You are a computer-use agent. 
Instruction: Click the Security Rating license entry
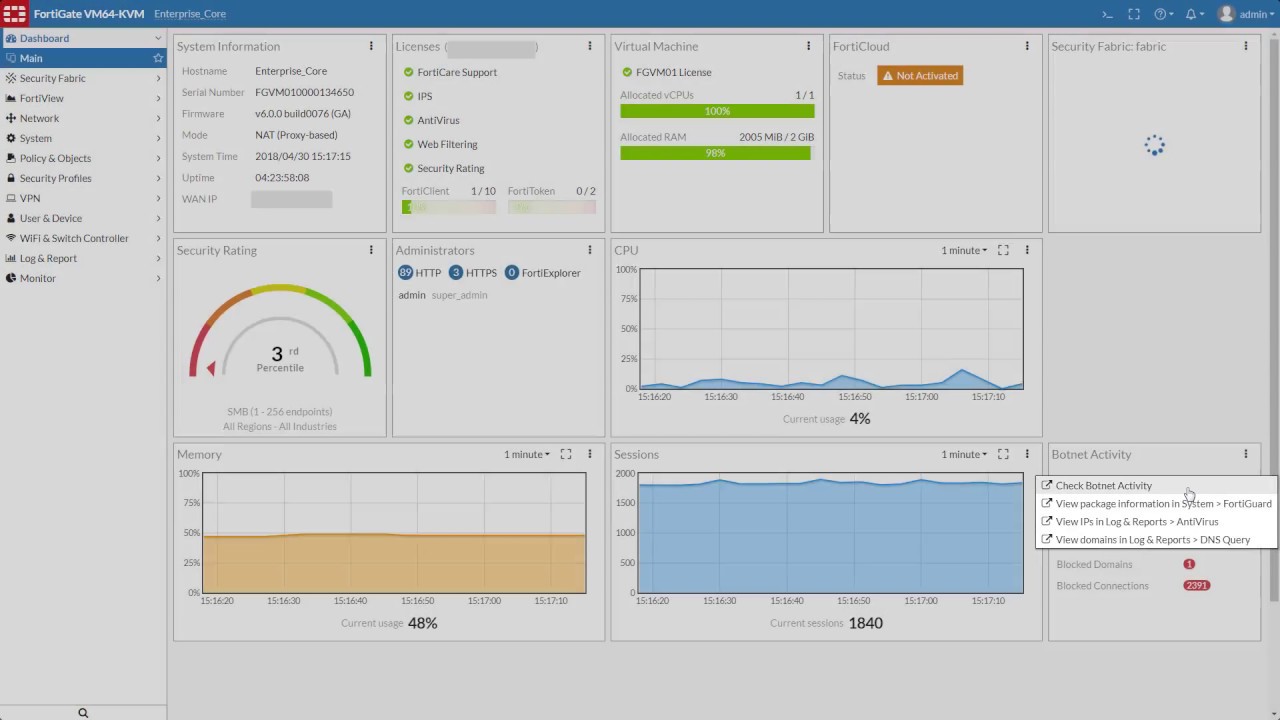coord(444,168)
